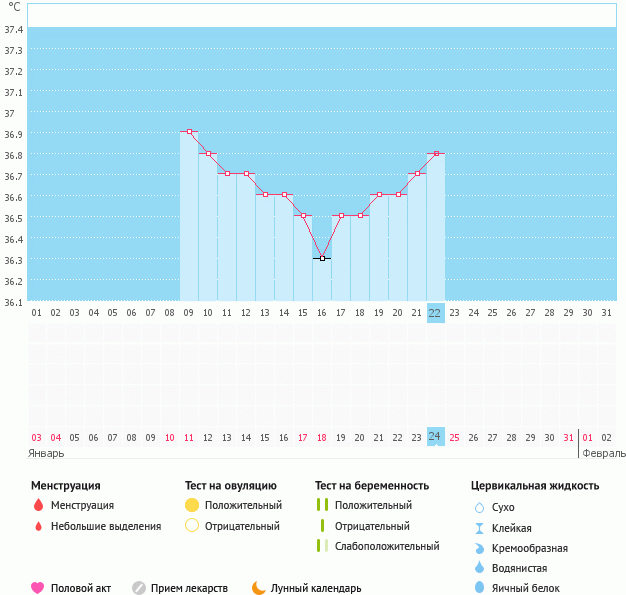This screenshot has width=626, height=595.
Task: Click the pink heart Половой акт icon
Action: pyautogui.click(x=38, y=588)
